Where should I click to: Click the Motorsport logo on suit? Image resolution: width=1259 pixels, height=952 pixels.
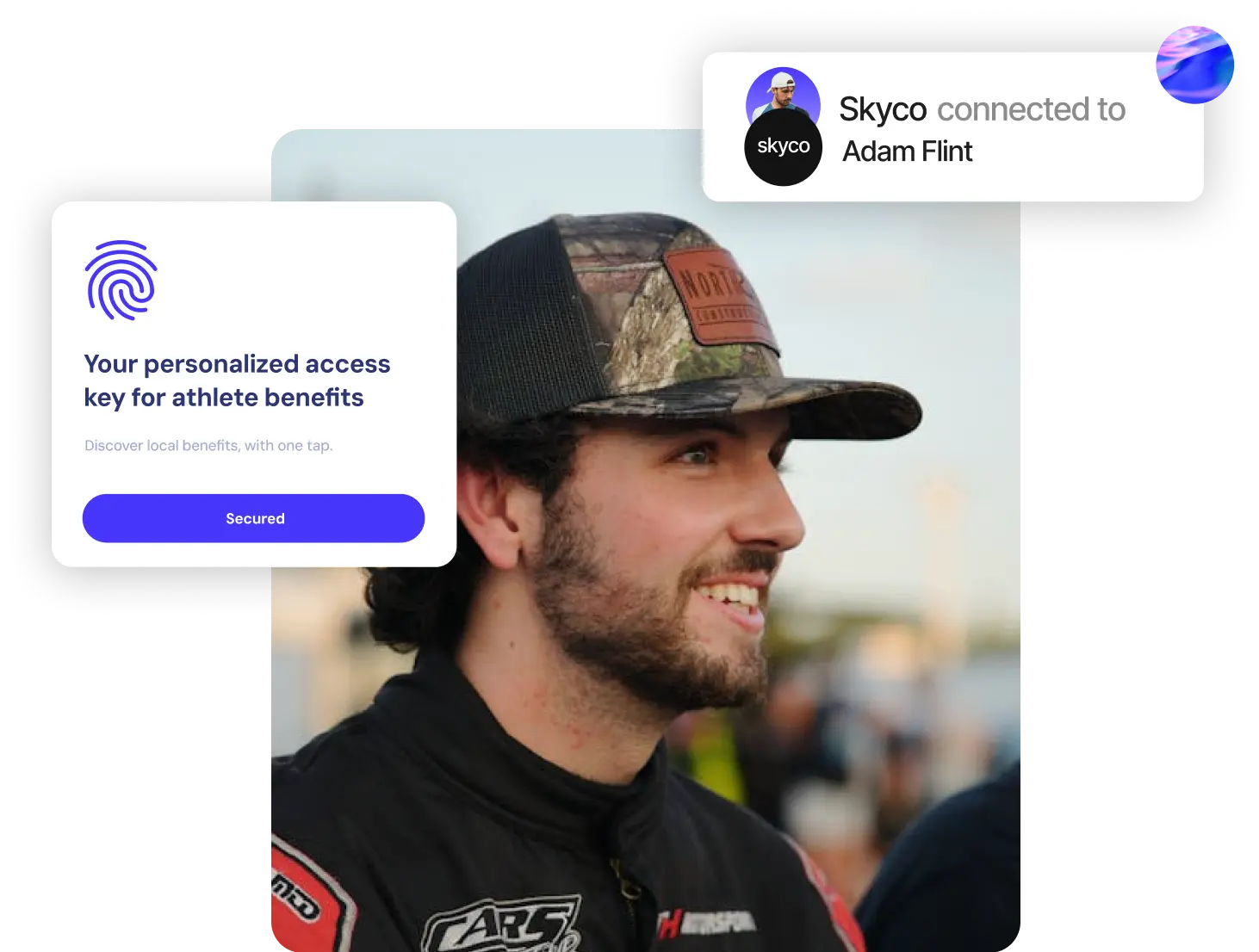pos(708,923)
